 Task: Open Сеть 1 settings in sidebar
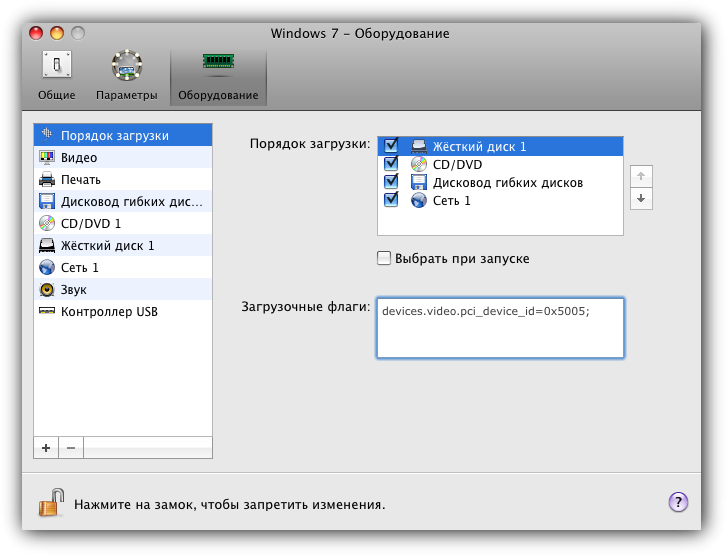pos(123,267)
